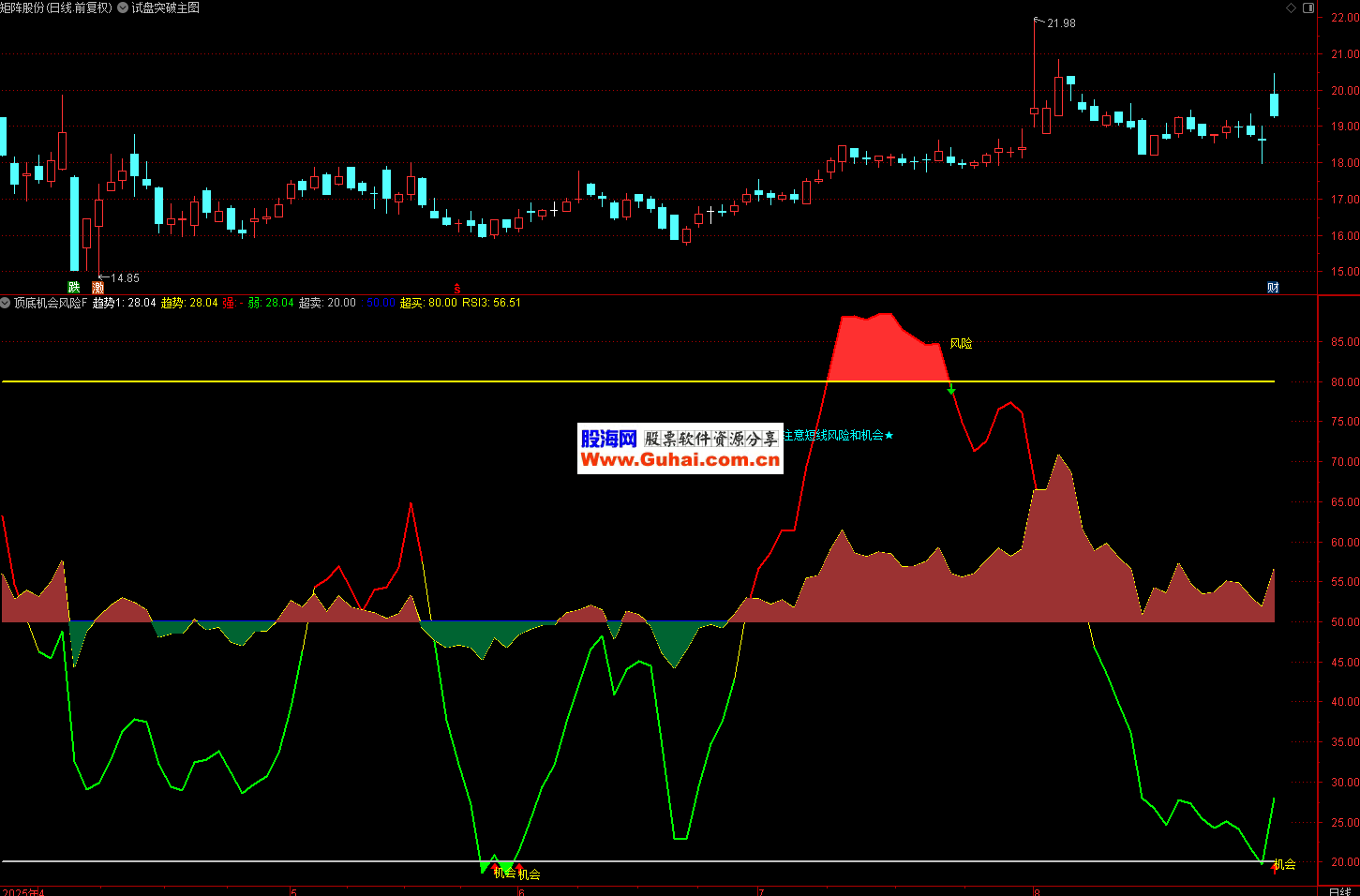Viewport: 1360px width, 896px height.
Task: Open the 试盘突破主图 indicator dropdown
Action: (123, 7)
